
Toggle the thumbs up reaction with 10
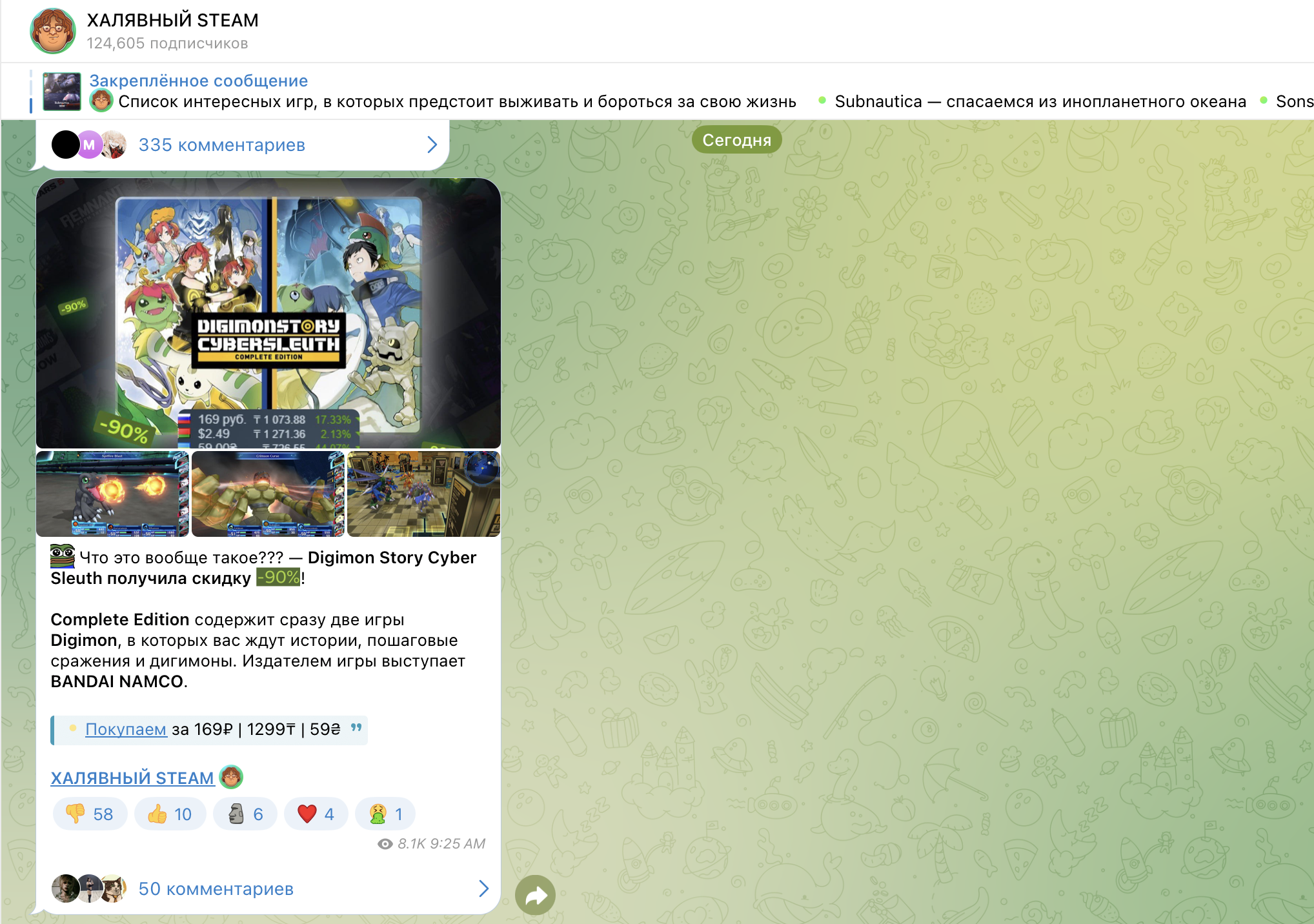point(170,814)
